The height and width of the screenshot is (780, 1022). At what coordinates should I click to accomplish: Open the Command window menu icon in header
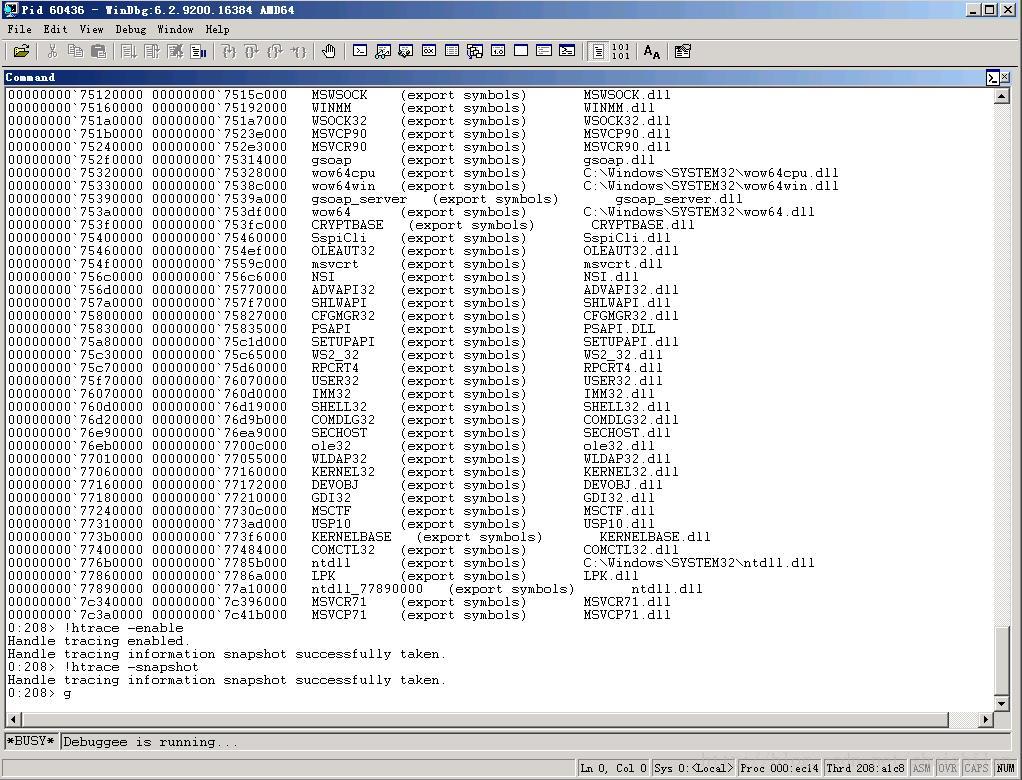[992, 77]
